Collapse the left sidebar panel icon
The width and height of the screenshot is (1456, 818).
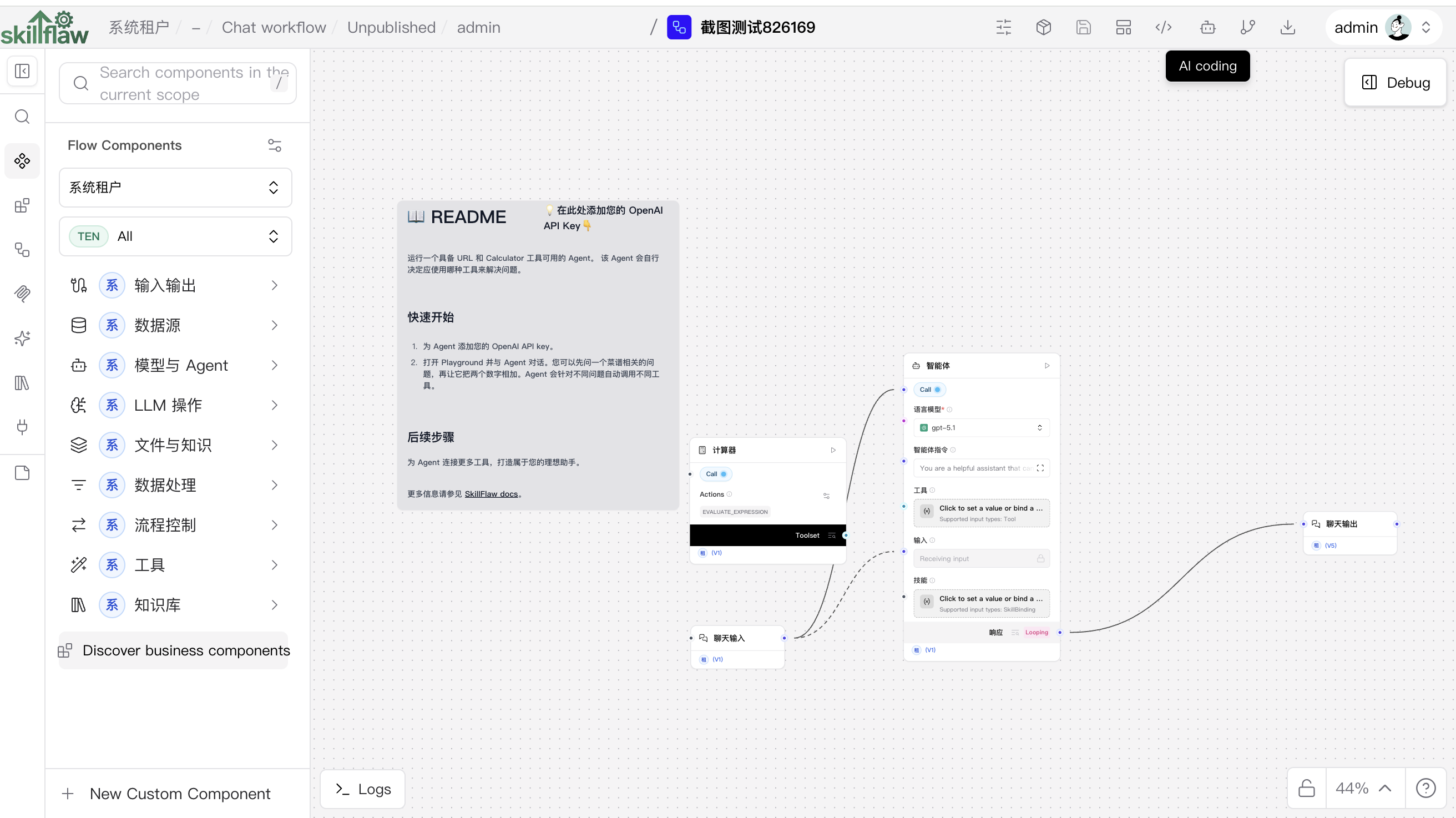coord(22,71)
